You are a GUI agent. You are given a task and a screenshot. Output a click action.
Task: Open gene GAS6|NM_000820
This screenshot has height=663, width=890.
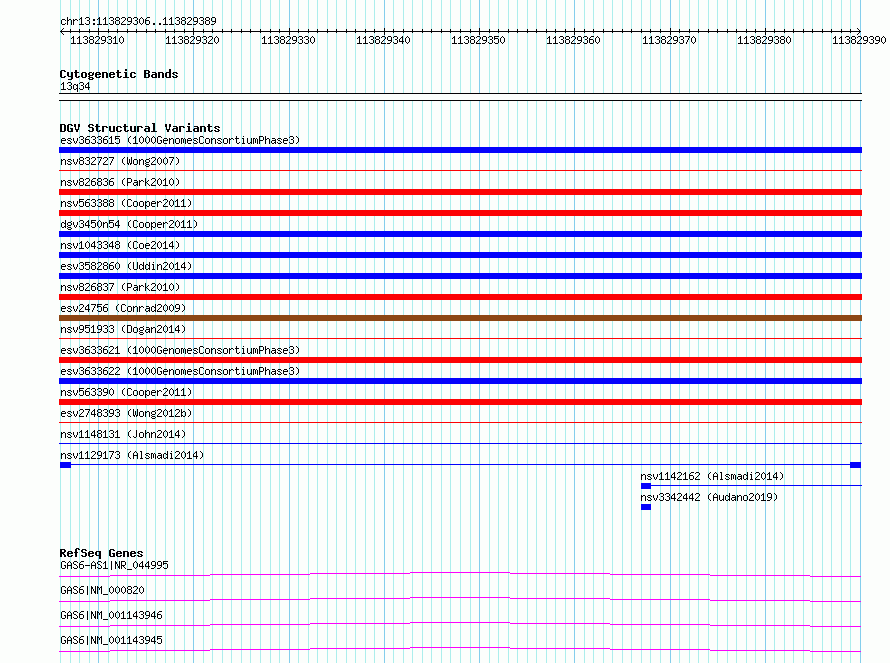coord(102,590)
